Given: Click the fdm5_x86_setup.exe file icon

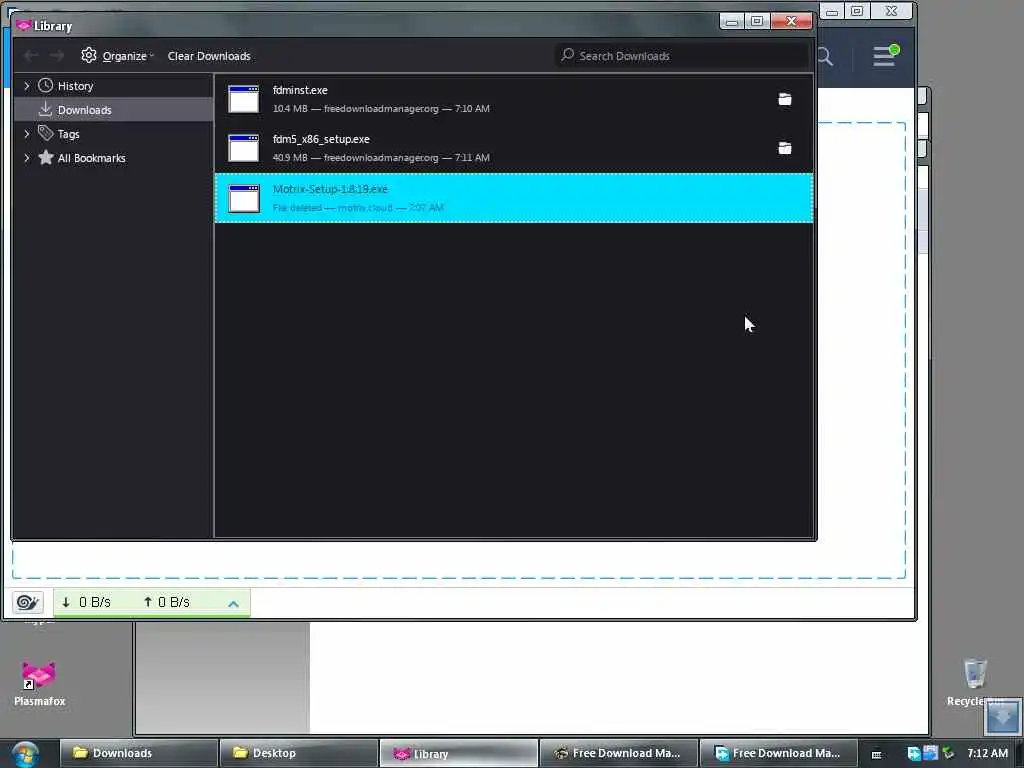Looking at the screenshot, I should tap(244, 148).
